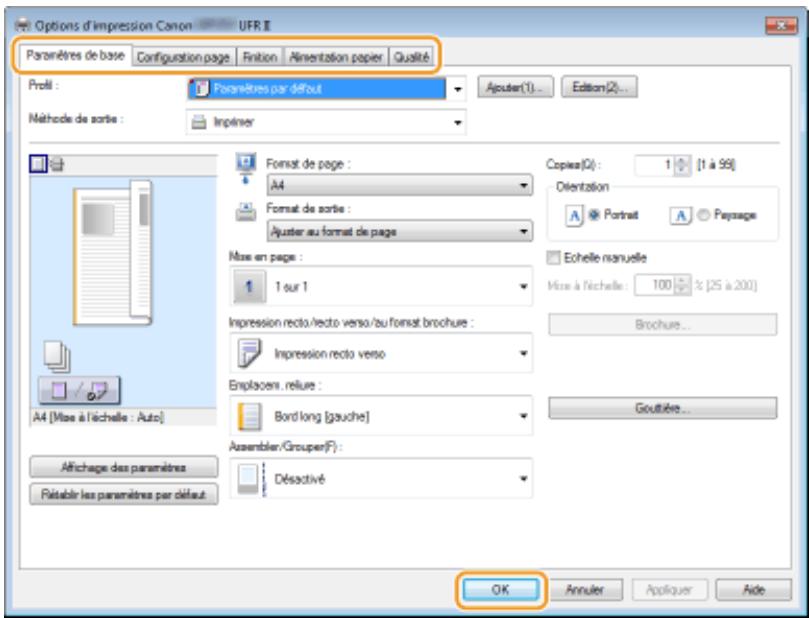Close the print options dialog

[x=781, y=25]
